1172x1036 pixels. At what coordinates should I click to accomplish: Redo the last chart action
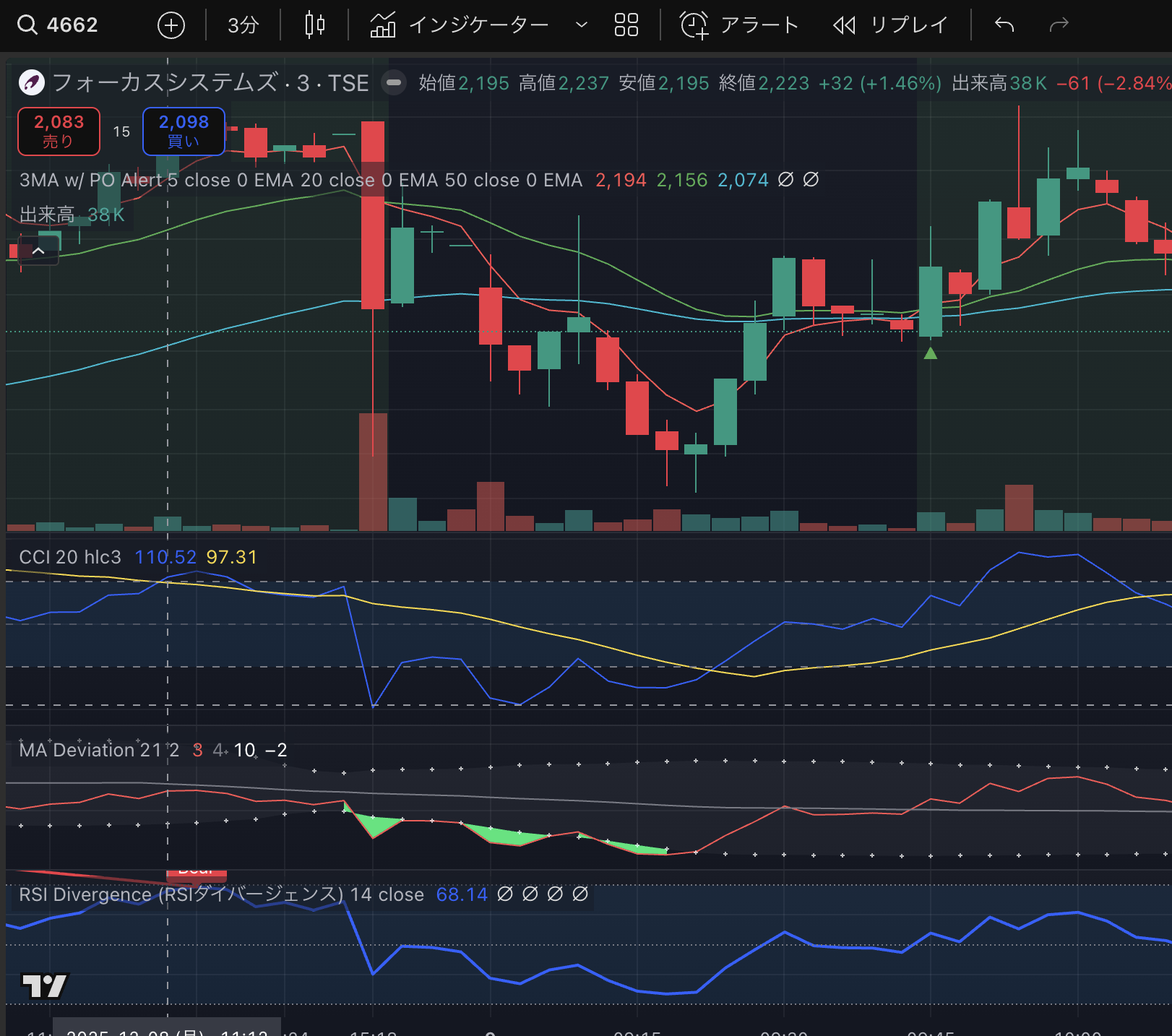click(x=1059, y=25)
